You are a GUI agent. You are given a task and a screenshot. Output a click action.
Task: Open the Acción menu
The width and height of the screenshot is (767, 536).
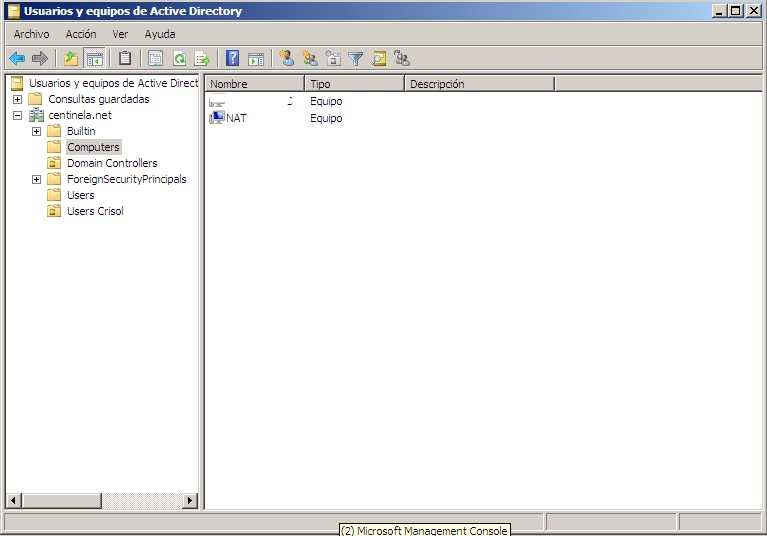(x=81, y=34)
